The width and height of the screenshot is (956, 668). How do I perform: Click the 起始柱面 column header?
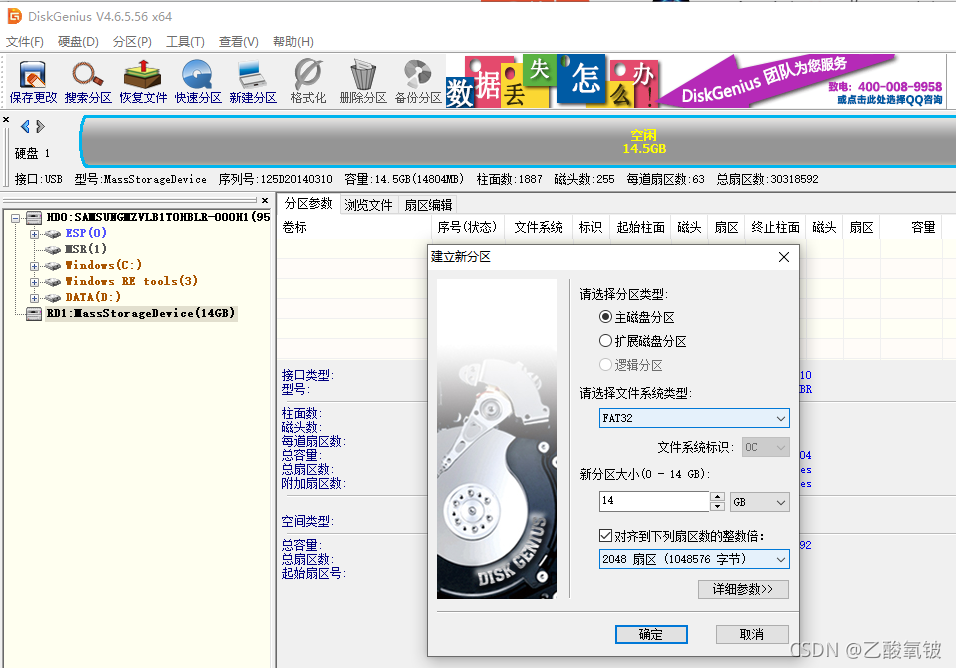[640, 227]
